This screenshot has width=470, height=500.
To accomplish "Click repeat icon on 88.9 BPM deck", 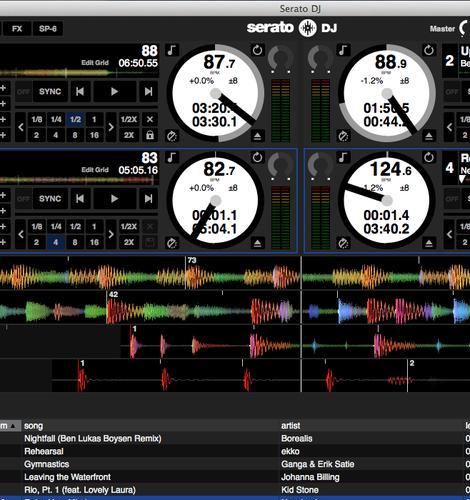I will pos(429,50).
